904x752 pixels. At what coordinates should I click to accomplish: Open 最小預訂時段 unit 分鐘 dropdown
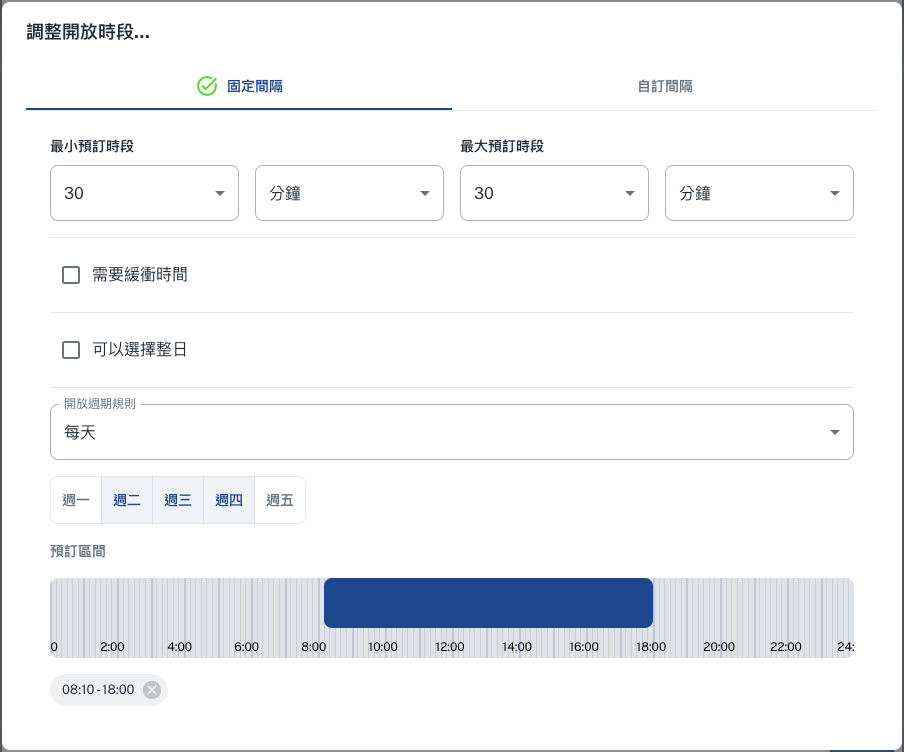tap(349, 193)
